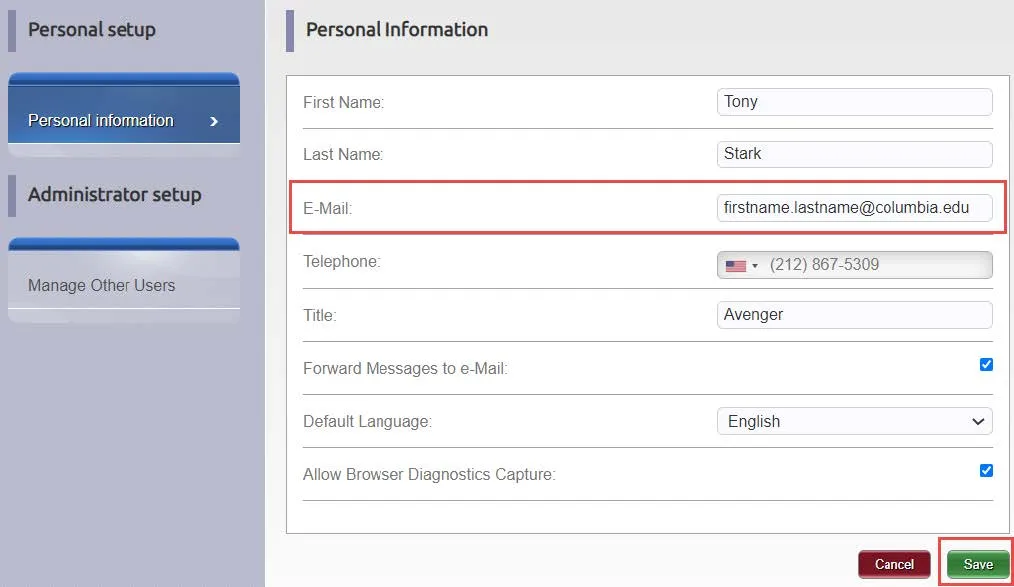Click the Default Language label
Image resolution: width=1014 pixels, height=587 pixels.
point(367,422)
